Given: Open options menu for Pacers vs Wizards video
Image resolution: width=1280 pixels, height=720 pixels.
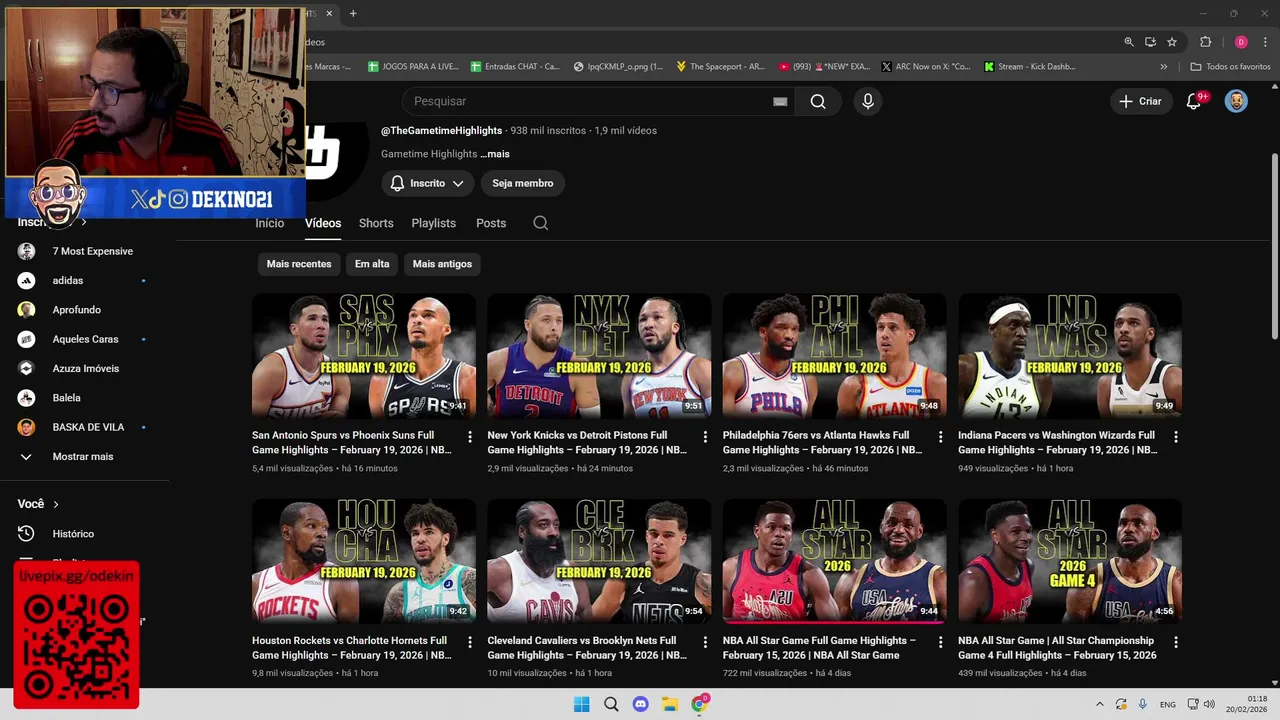Looking at the screenshot, I should pyautogui.click(x=1176, y=437).
